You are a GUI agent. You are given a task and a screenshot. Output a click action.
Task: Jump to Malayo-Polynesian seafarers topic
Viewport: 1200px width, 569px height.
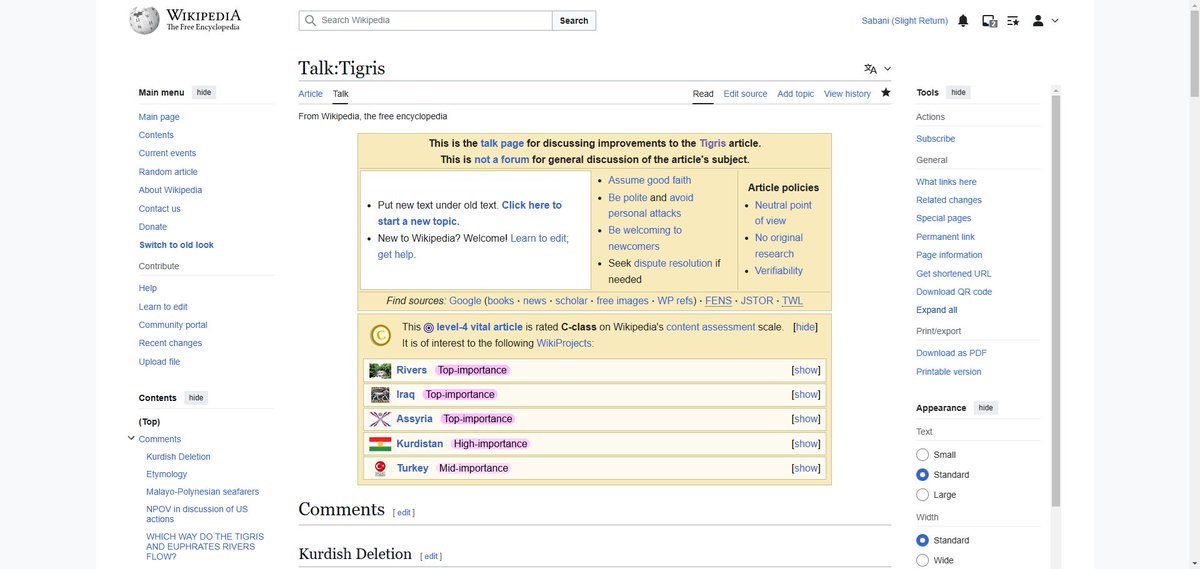[x=203, y=492]
